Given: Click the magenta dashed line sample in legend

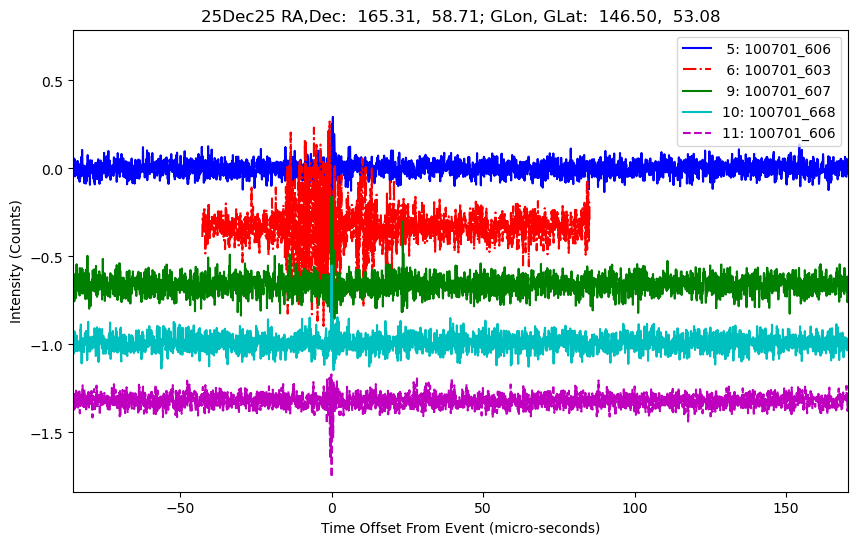Looking at the screenshot, I should [697, 133].
